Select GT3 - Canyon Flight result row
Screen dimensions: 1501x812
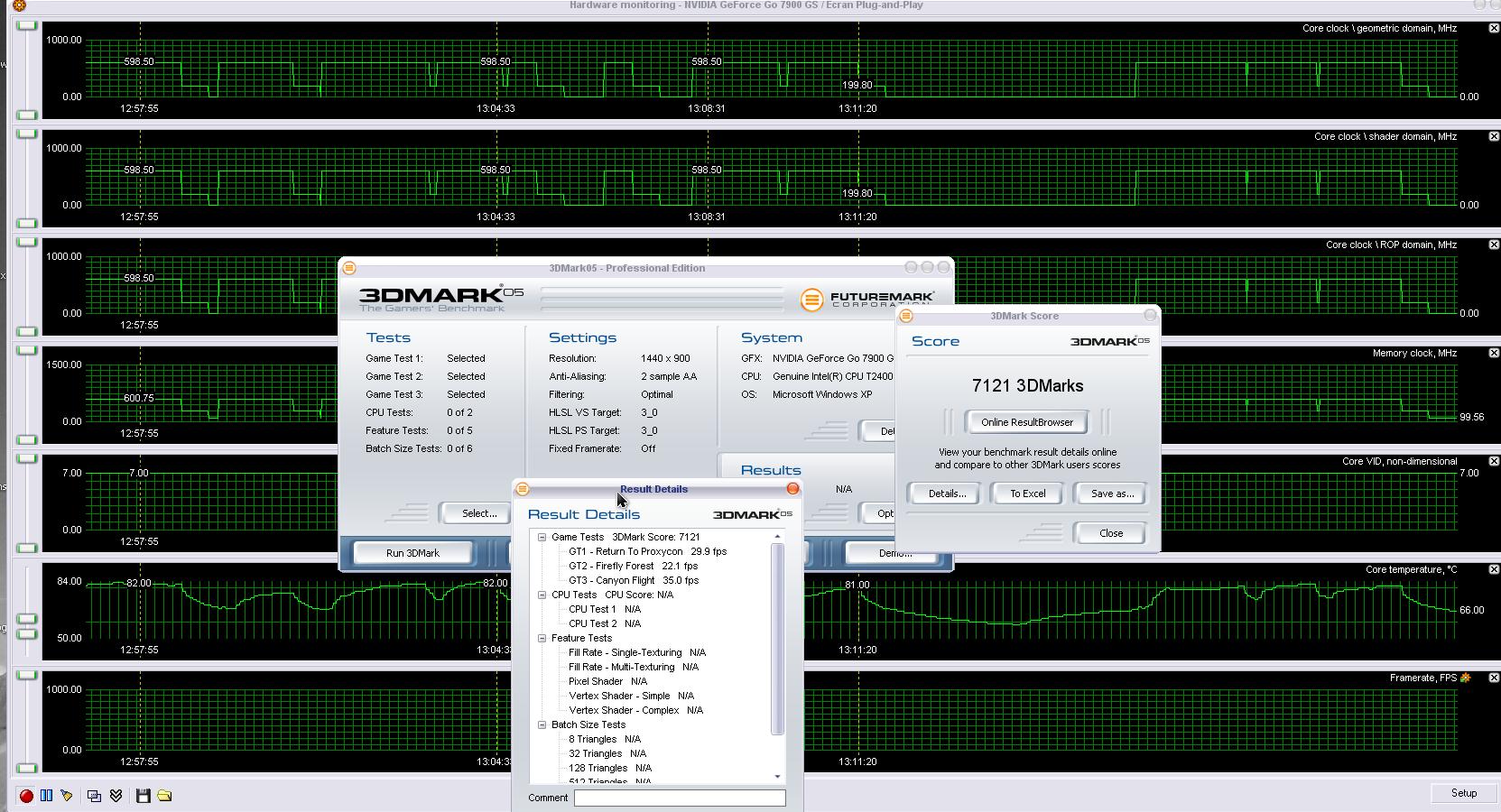pos(634,580)
